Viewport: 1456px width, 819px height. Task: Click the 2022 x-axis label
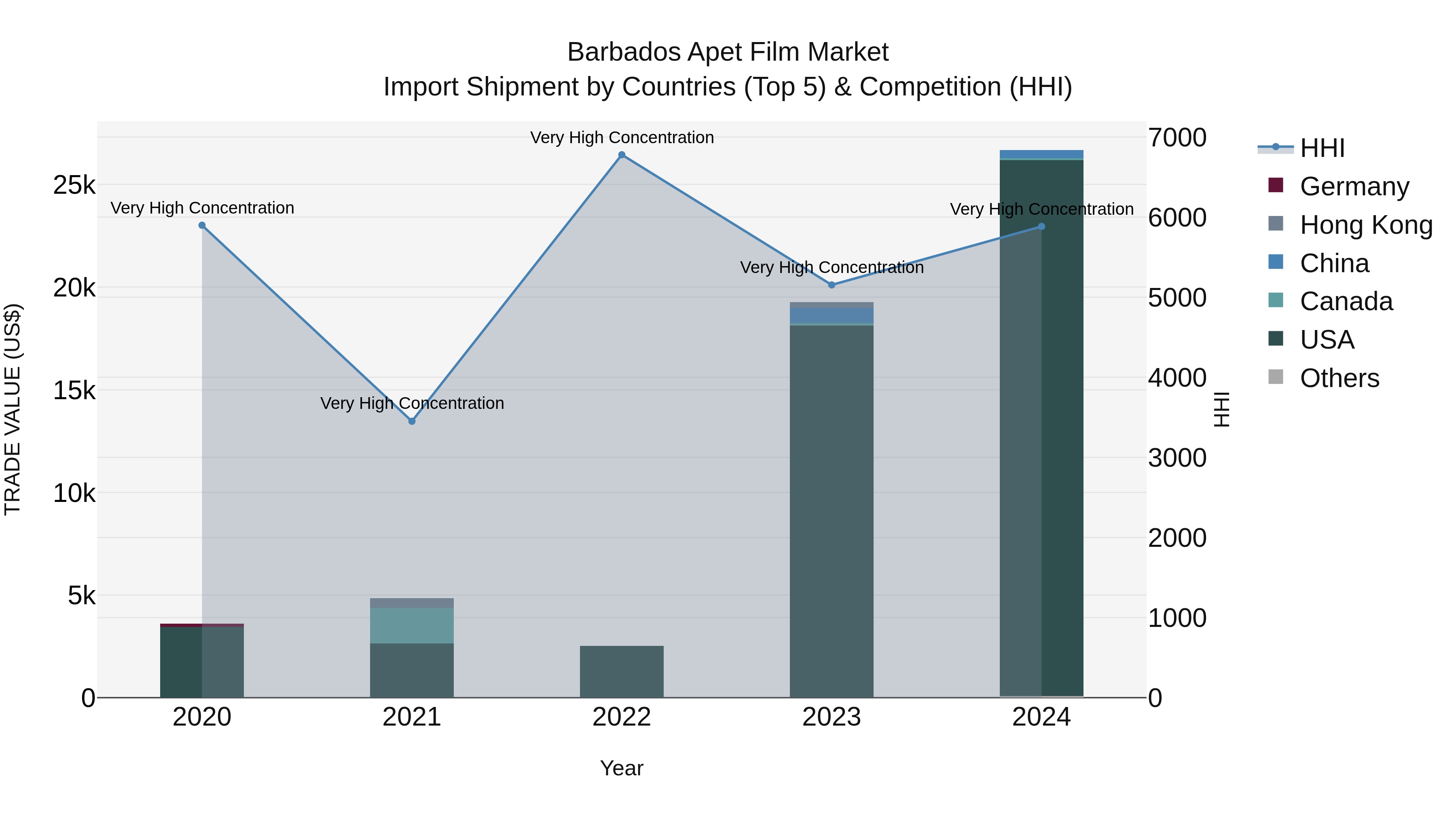[x=622, y=717]
